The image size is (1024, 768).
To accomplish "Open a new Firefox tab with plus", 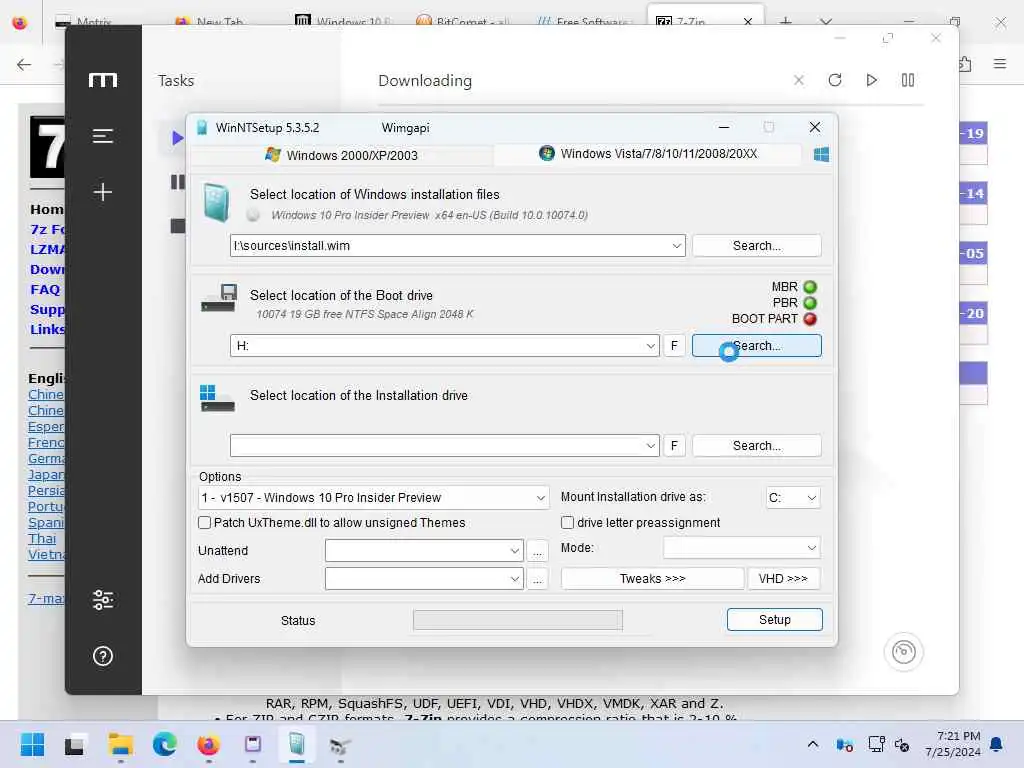I will (x=785, y=22).
